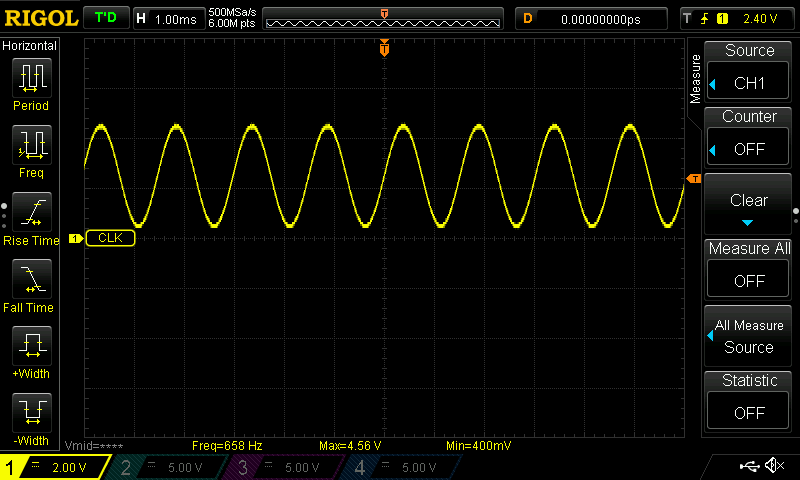Screen dimensions: 800x480
Task: Select channel 1 tab at 2.00 V
Action: (55, 467)
